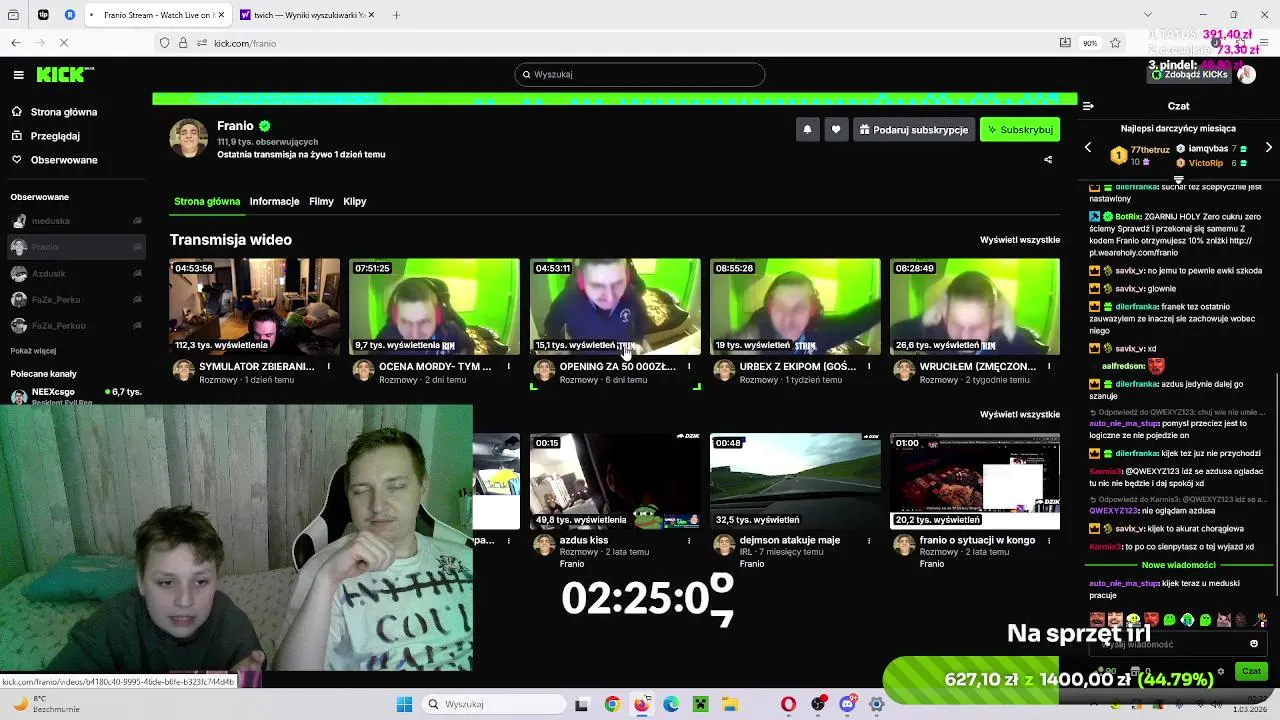The height and width of the screenshot is (720, 1280).
Task: Switch to Informacje tab
Action: tap(274, 201)
